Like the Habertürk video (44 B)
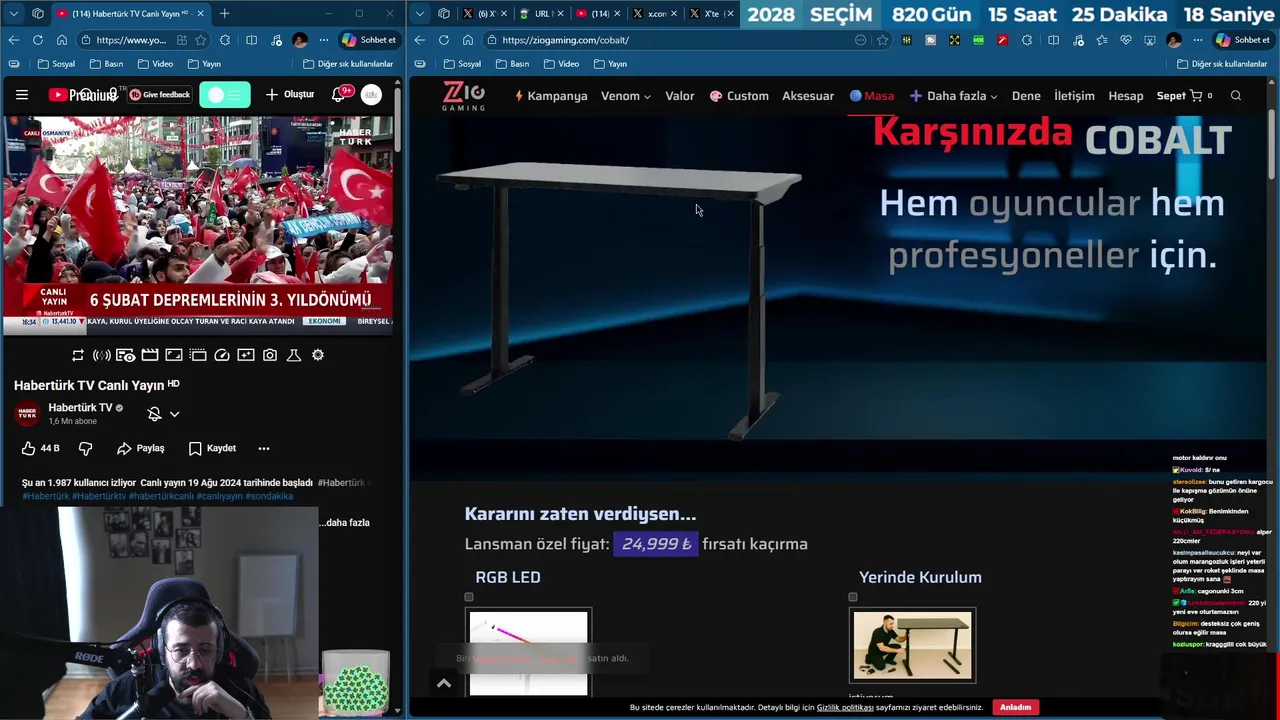This screenshot has width=1280, height=720. point(40,448)
